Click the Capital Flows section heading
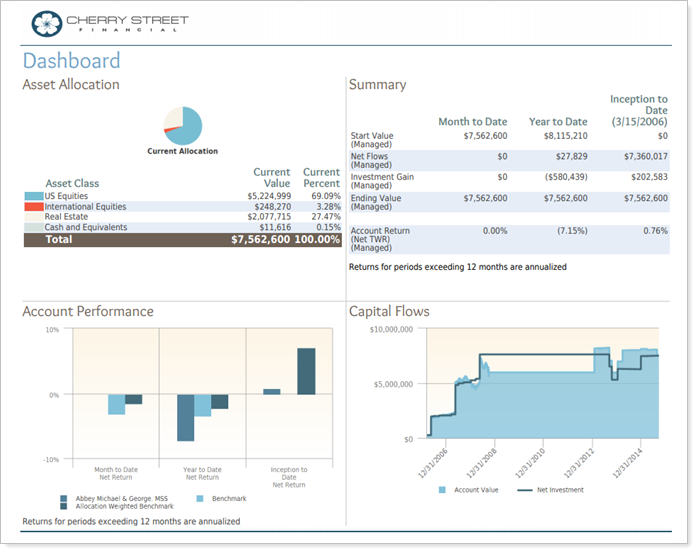697x553 pixels. [389, 312]
